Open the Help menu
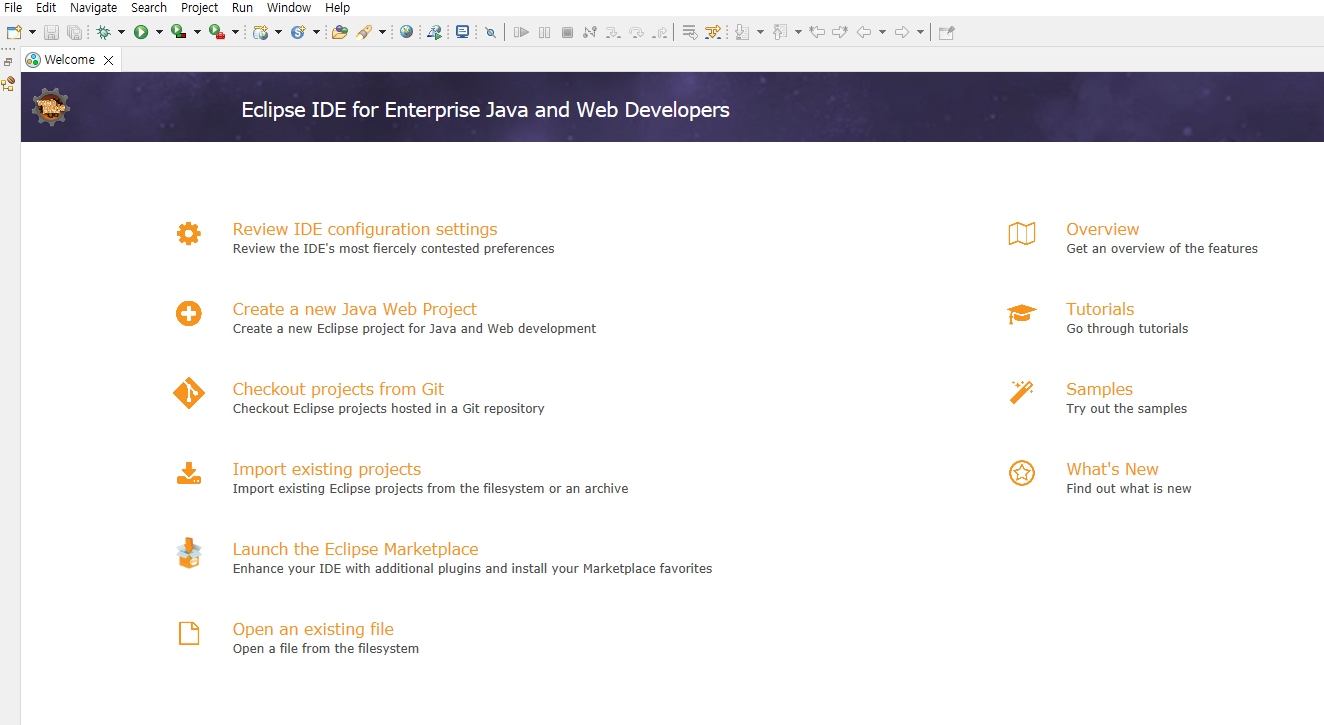 [337, 7]
